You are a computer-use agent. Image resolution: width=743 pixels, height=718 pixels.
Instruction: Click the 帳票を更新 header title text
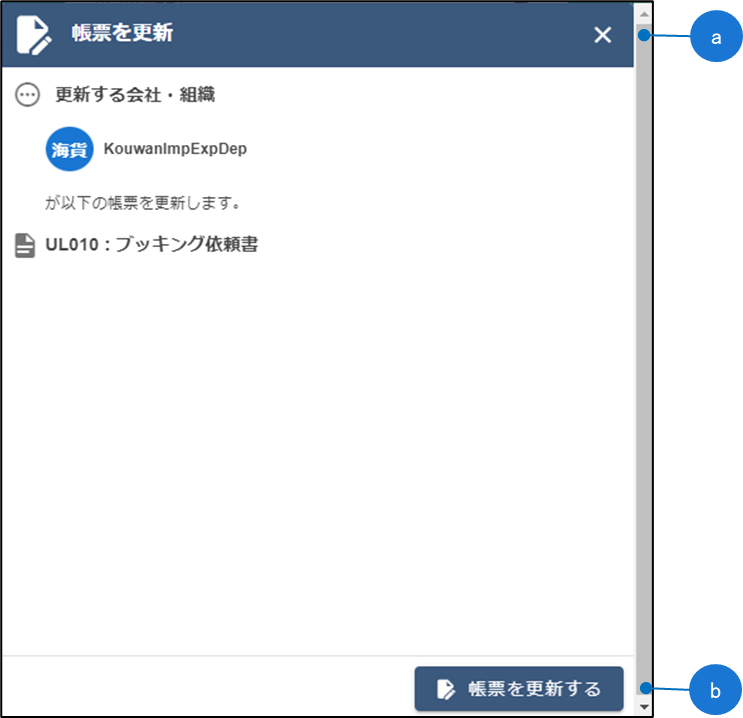(x=122, y=34)
